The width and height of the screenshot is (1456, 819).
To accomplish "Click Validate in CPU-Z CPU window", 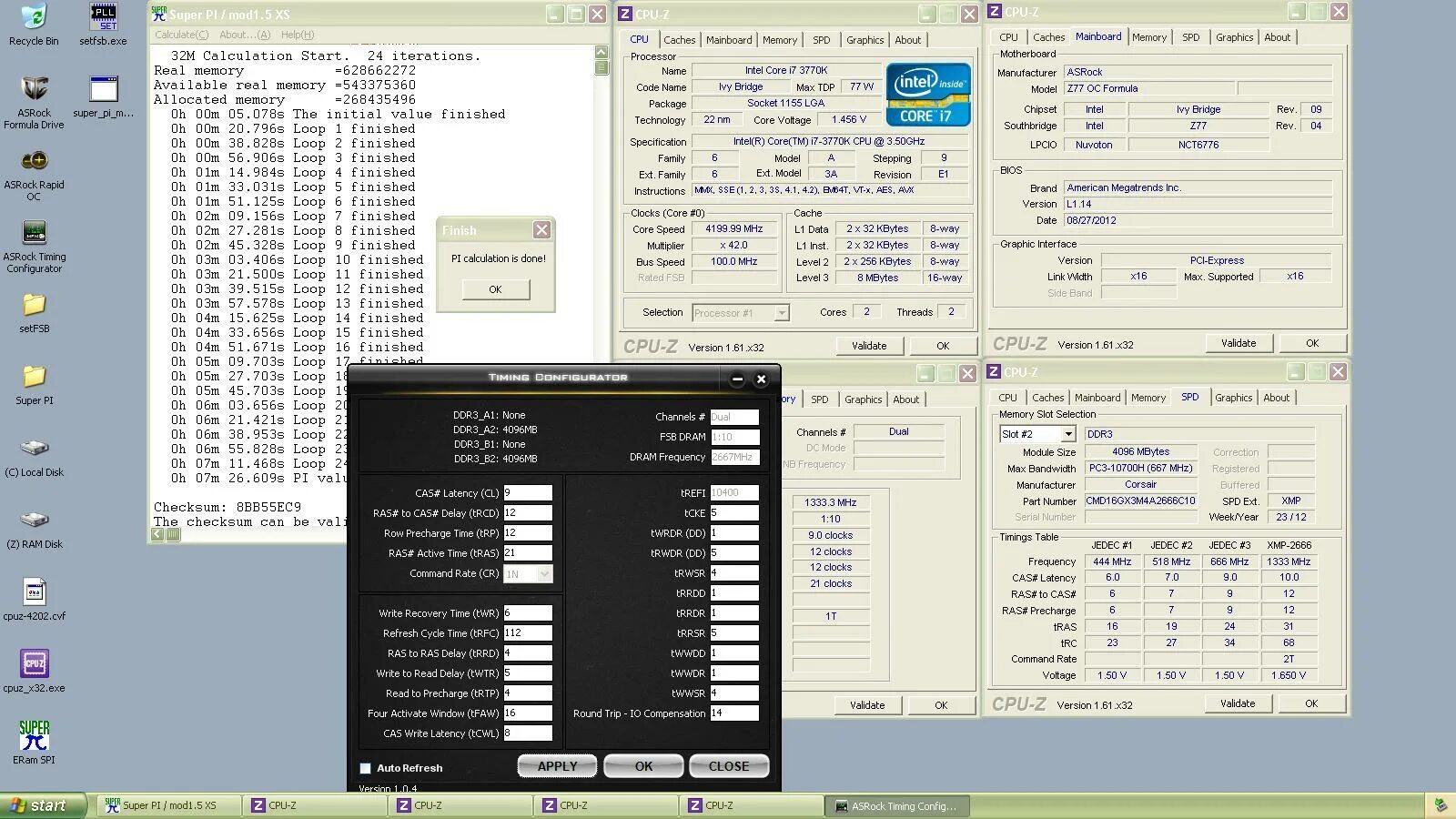I will [x=869, y=346].
